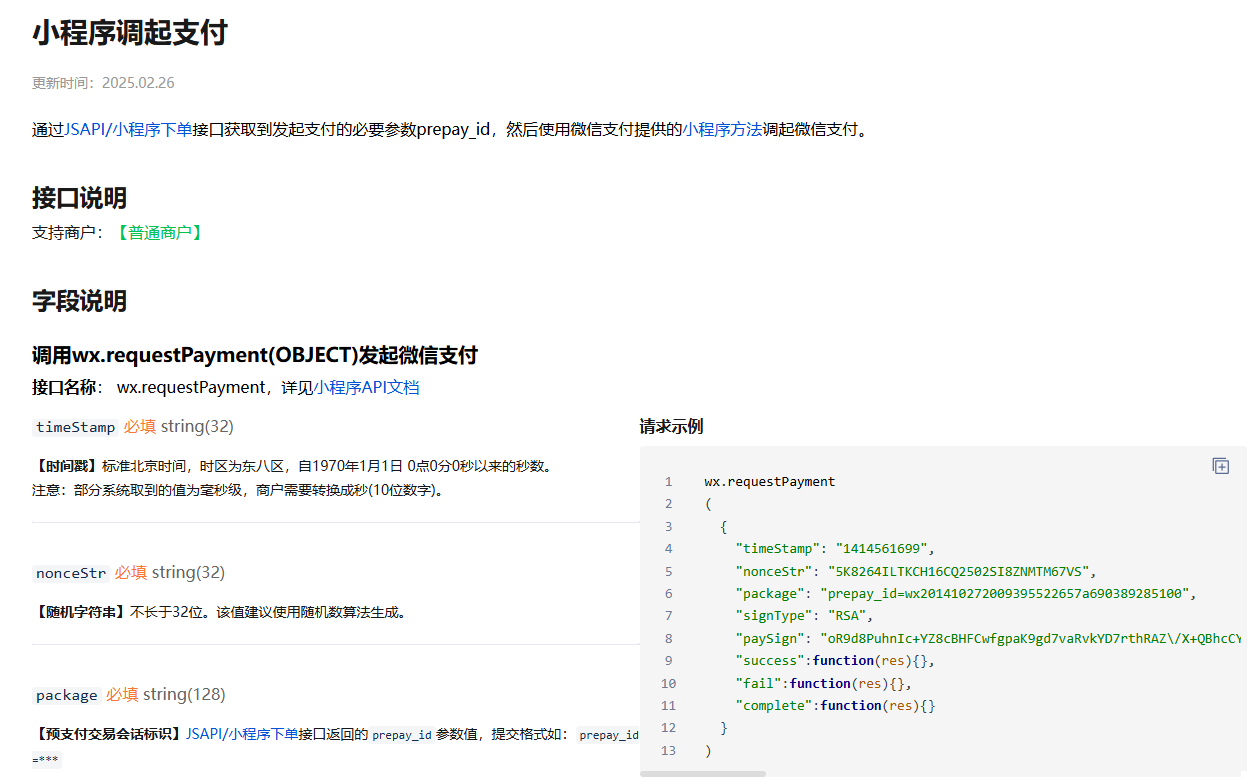The width and height of the screenshot is (1257, 780).
Task: Click line number 1 in code block
Action: coord(668,482)
